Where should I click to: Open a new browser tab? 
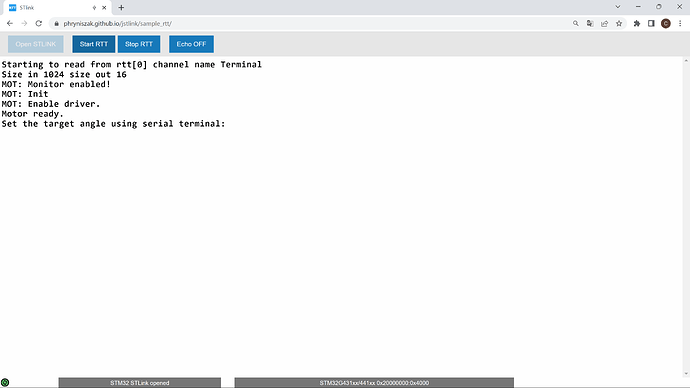121,7
